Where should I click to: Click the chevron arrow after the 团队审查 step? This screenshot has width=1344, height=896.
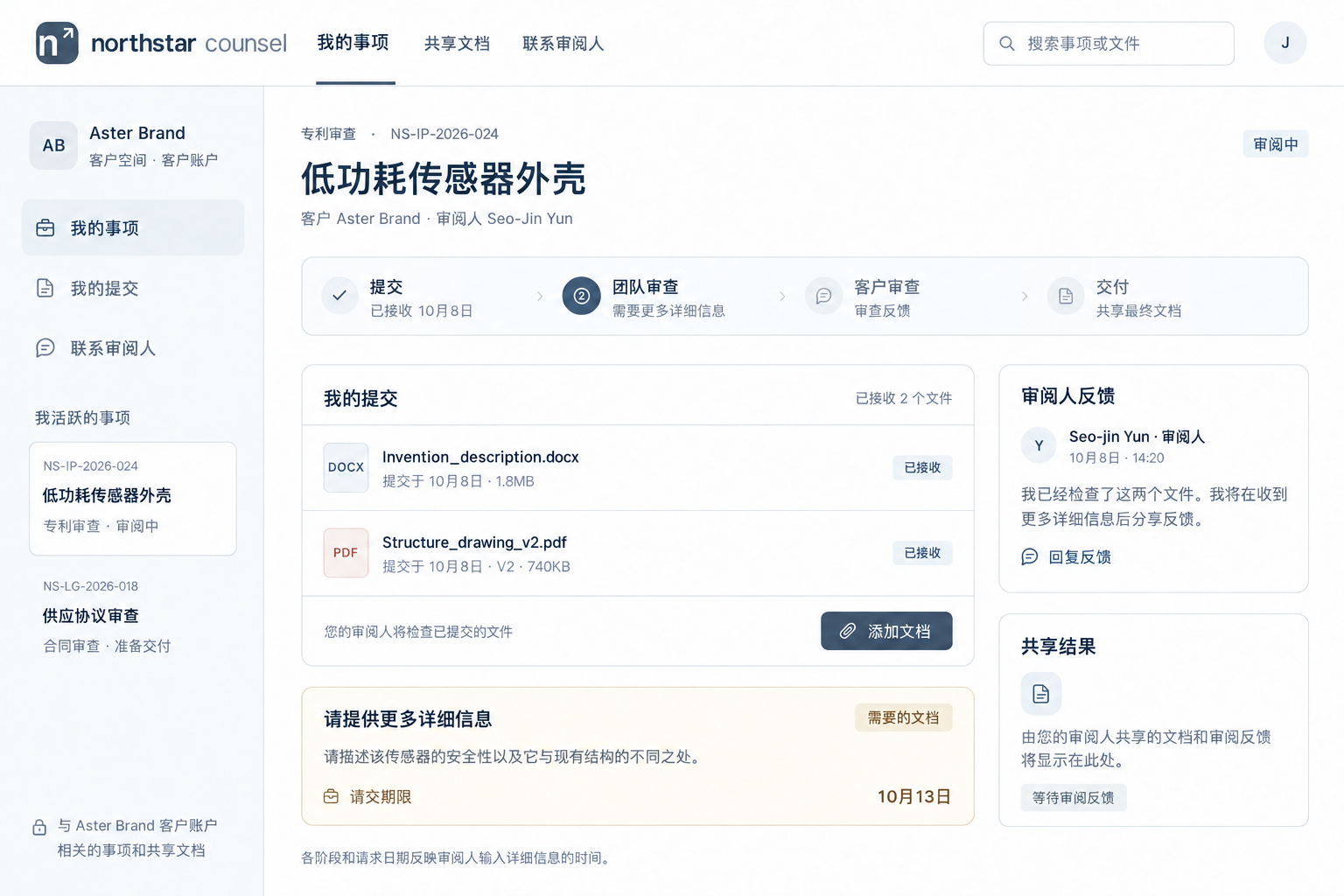[782, 297]
